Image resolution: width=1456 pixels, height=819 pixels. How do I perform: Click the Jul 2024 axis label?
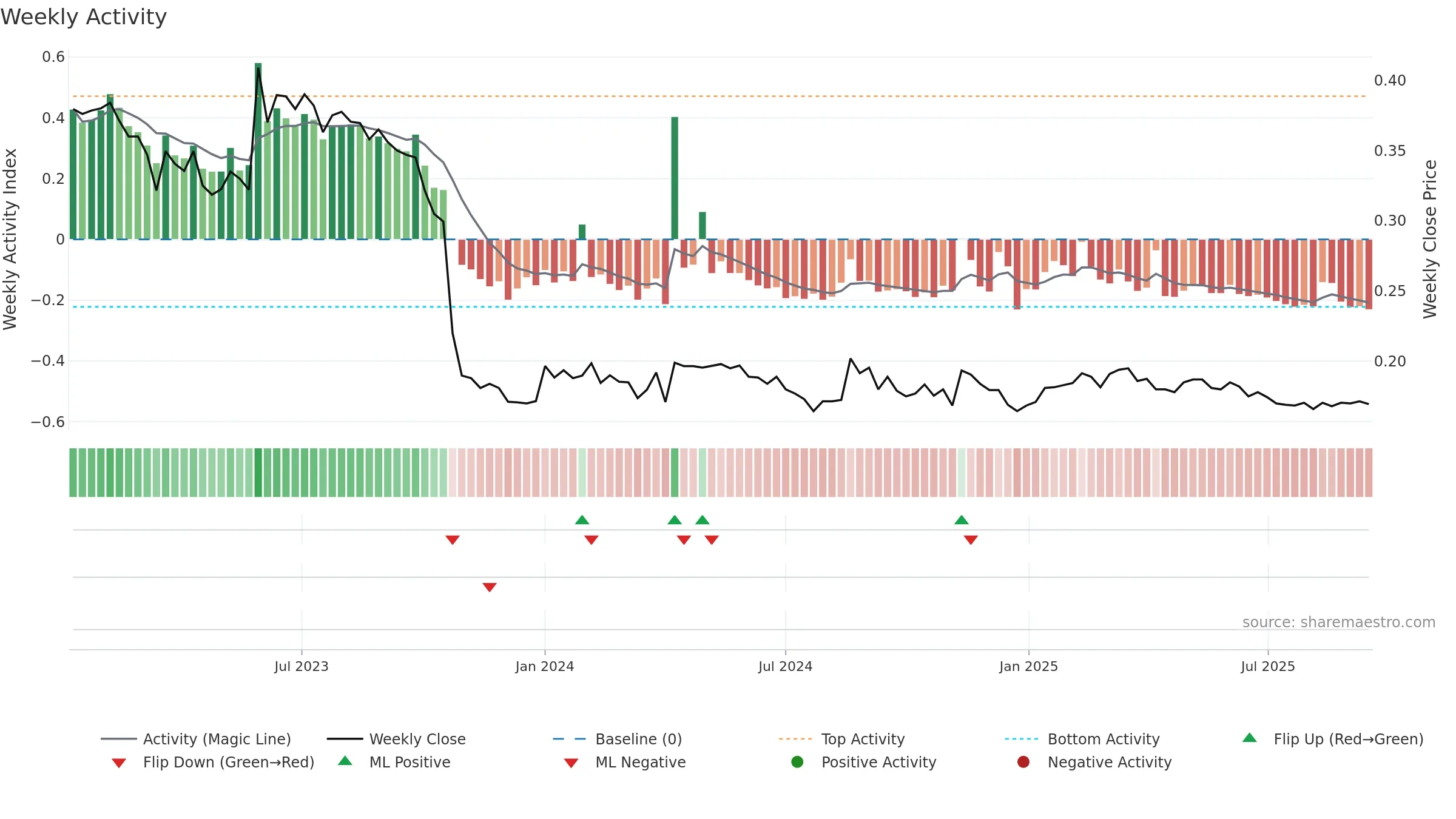(786, 667)
